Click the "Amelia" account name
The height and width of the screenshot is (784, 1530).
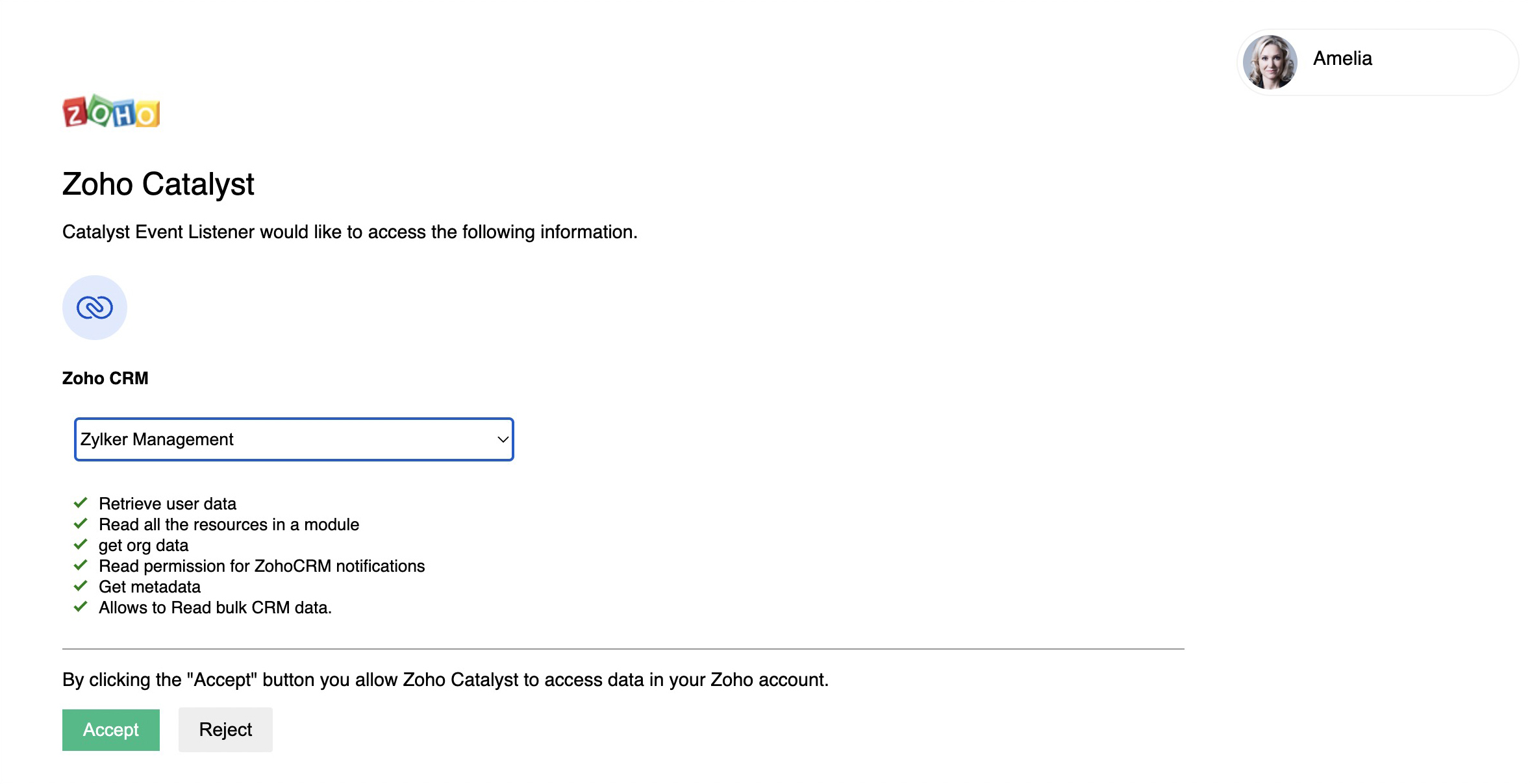point(1342,58)
